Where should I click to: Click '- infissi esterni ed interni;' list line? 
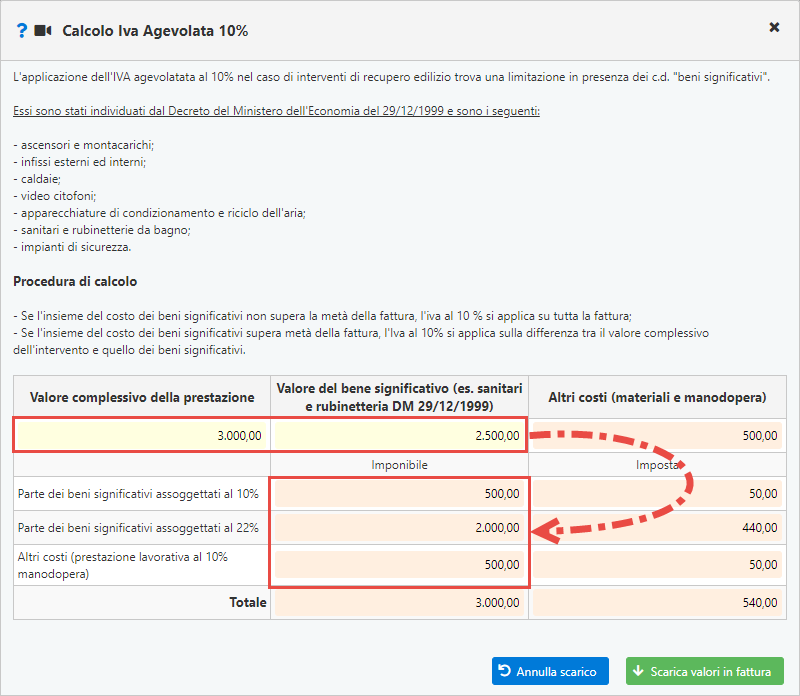click(80, 162)
